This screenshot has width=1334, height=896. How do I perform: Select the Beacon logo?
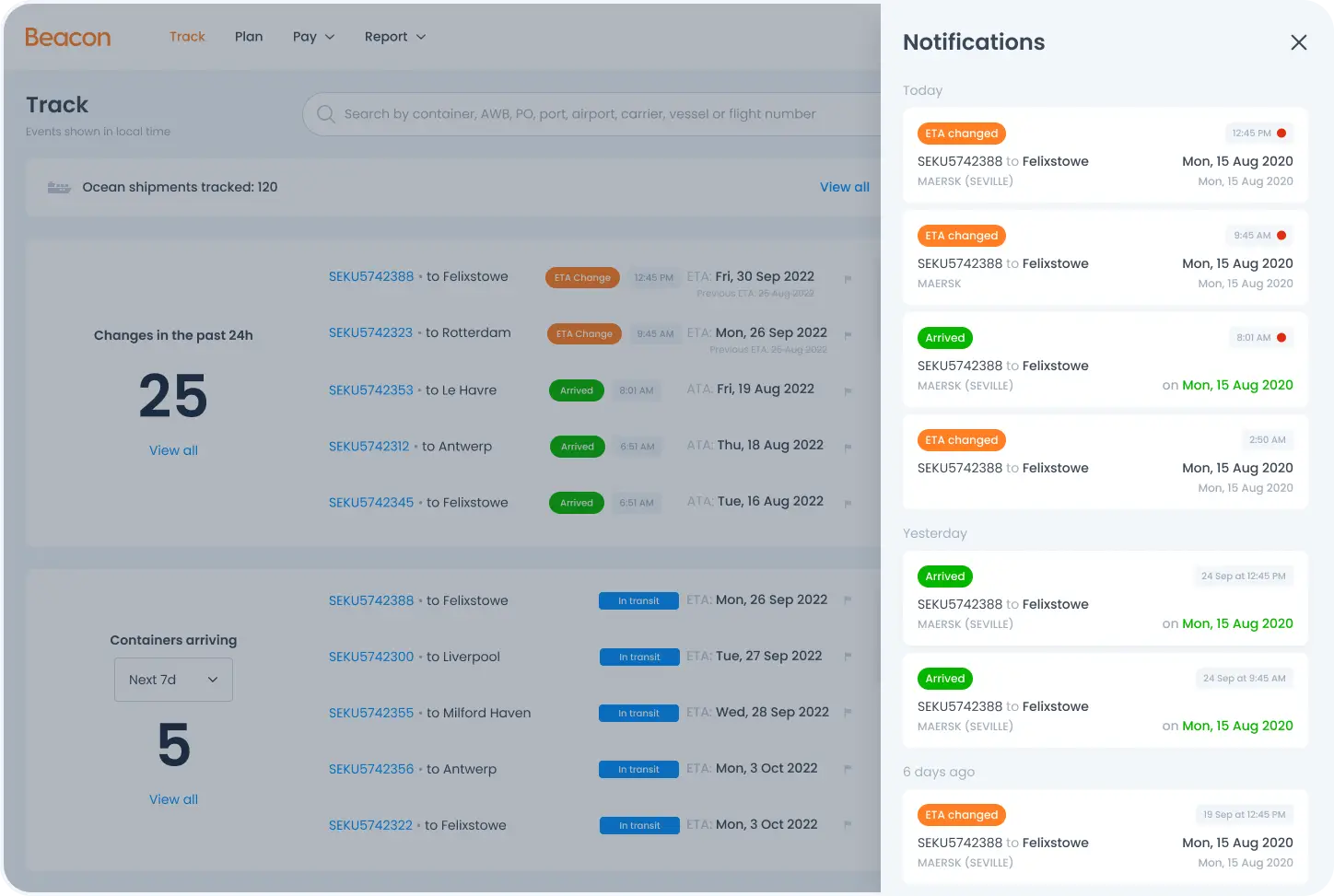click(67, 38)
